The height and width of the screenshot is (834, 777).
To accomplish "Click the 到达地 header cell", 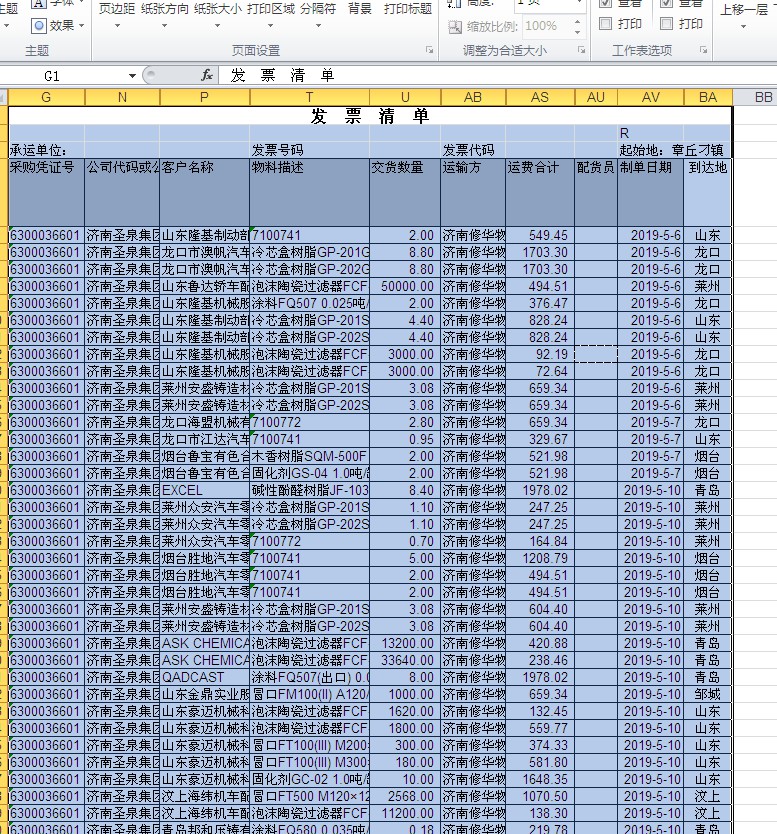I will point(708,192).
